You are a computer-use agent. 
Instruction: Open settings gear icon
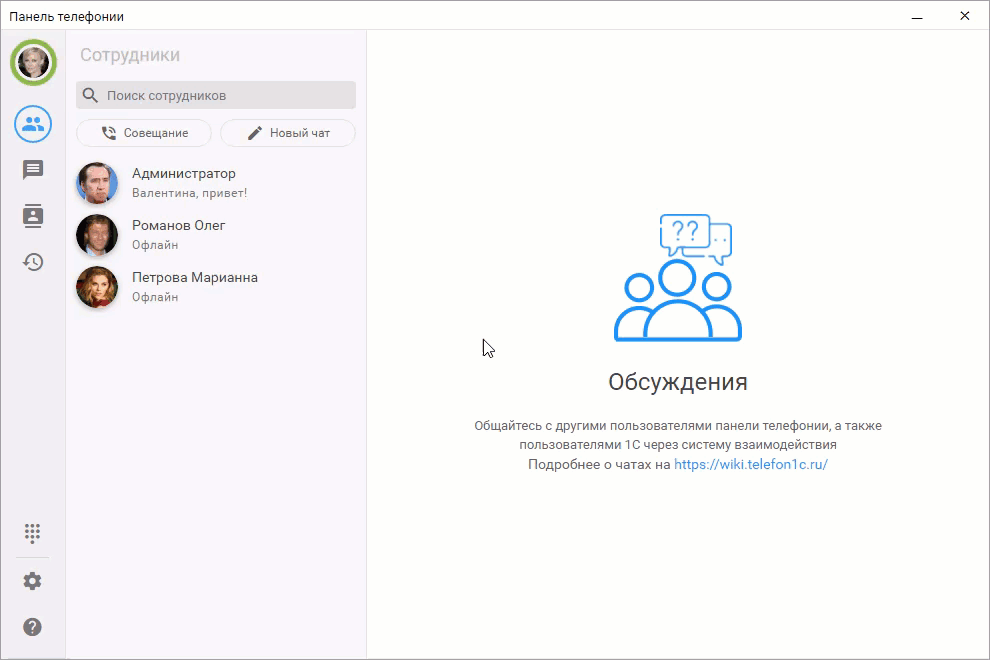[x=33, y=581]
